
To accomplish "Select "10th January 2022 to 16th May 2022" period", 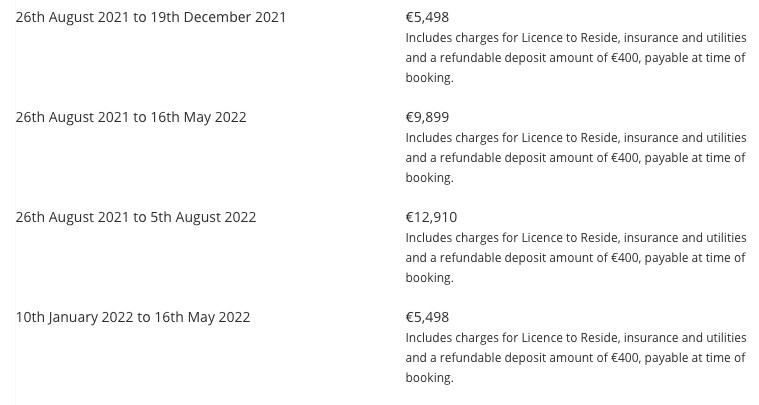I will tap(132, 317).
